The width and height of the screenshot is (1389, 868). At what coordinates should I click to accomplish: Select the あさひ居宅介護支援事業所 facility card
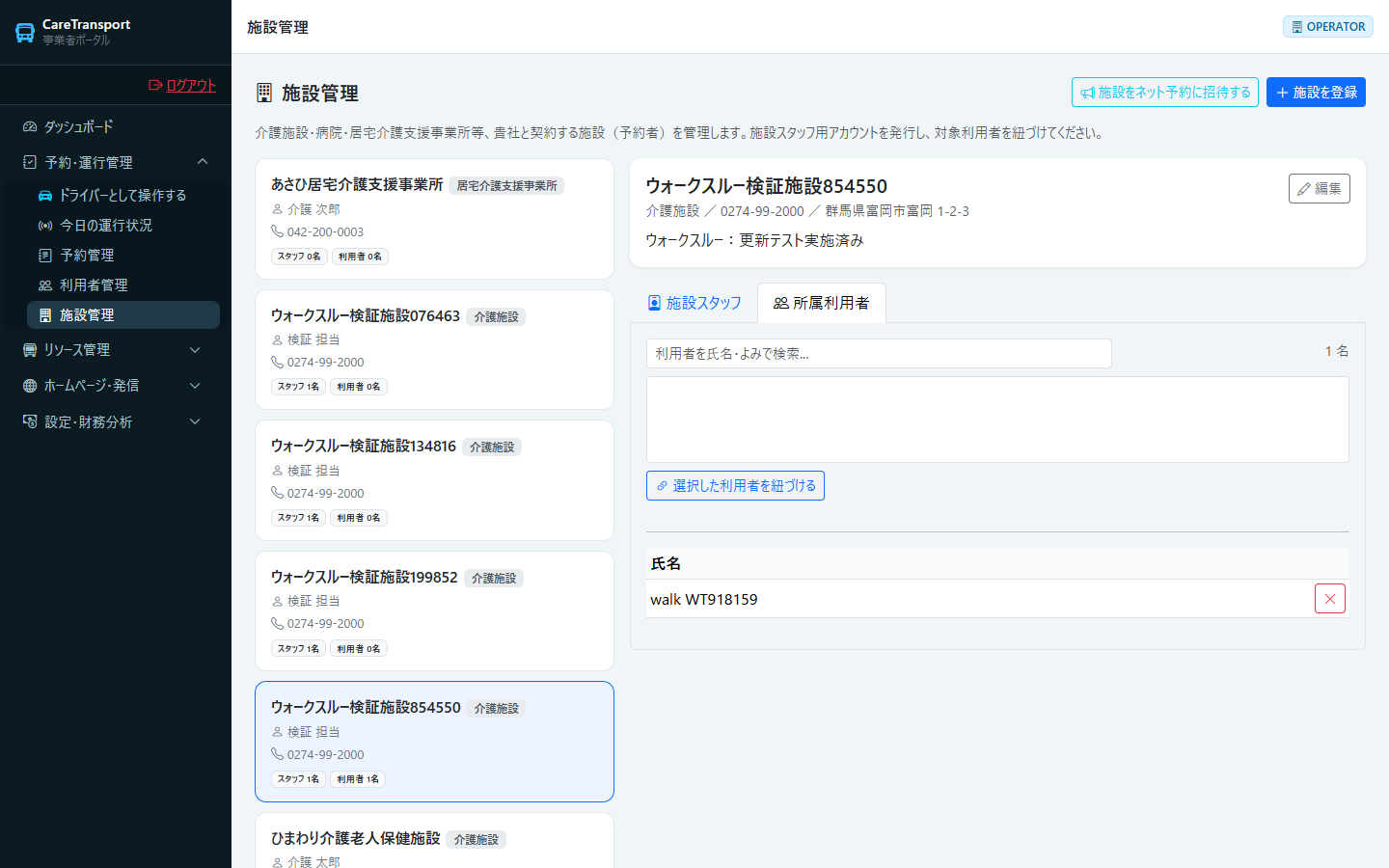pos(434,219)
